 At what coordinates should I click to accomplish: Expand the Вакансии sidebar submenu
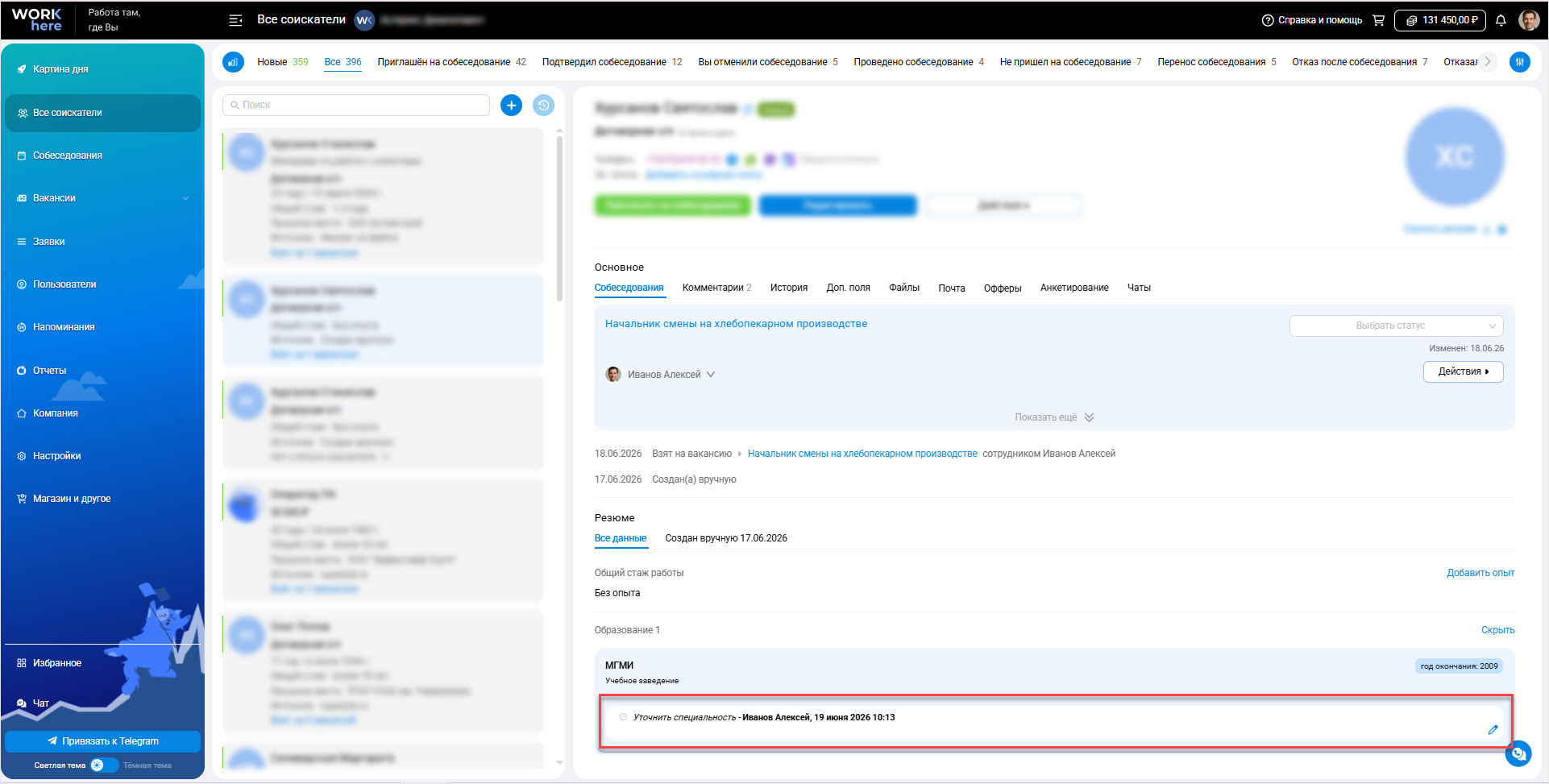click(x=185, y=198)
